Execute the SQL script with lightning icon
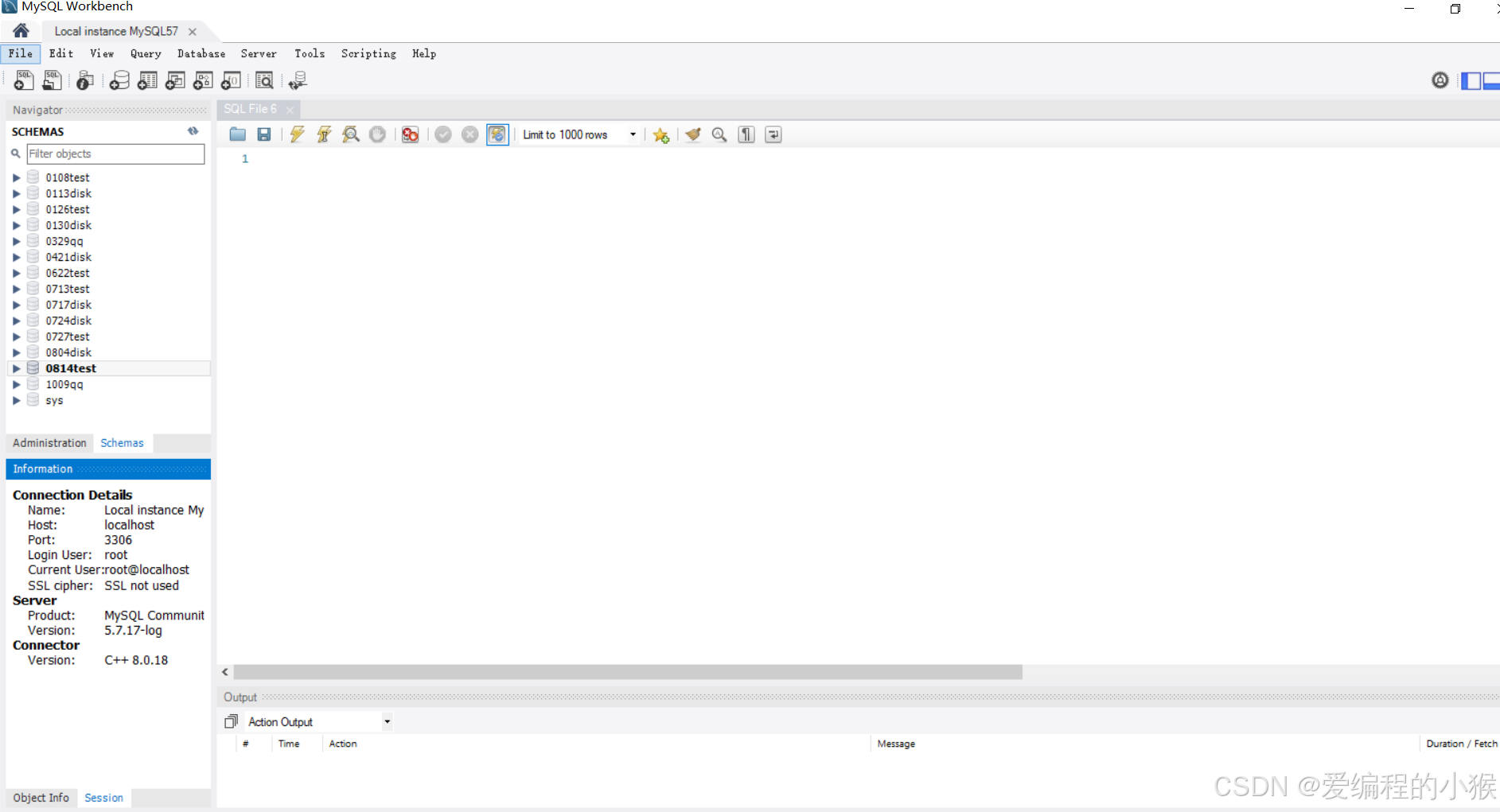 297,134
